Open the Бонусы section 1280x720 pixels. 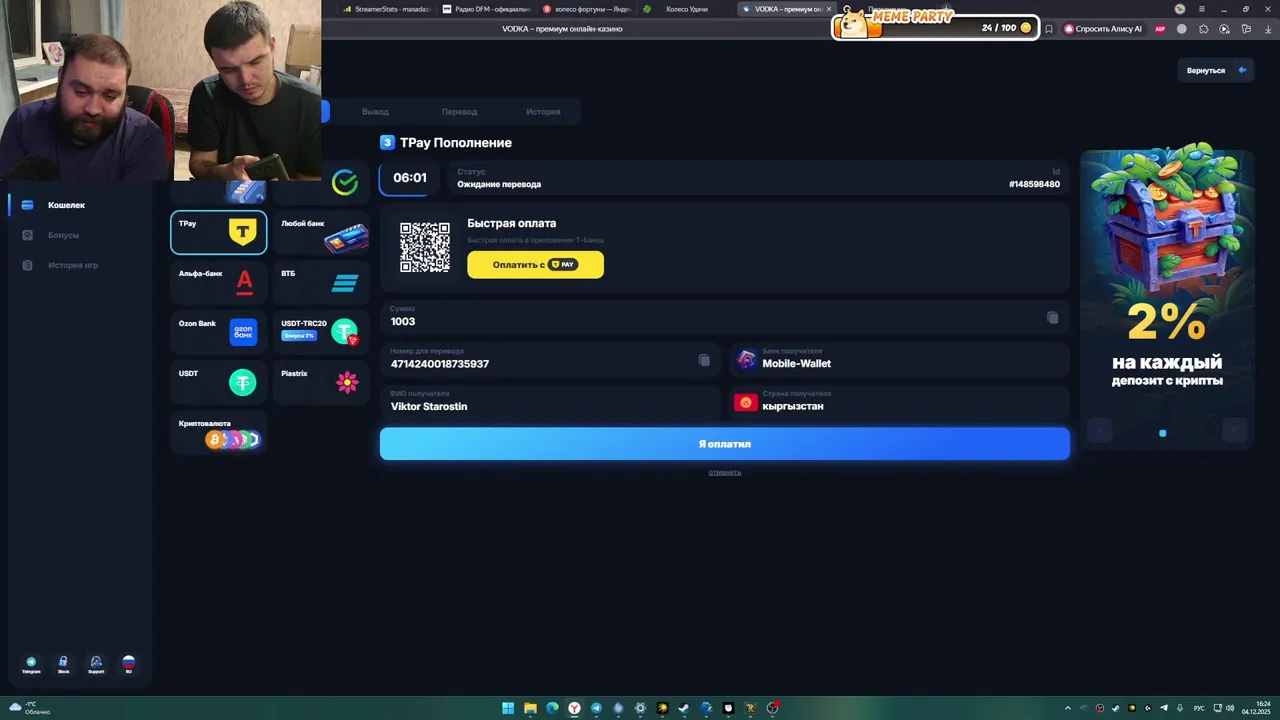[63, 235]
